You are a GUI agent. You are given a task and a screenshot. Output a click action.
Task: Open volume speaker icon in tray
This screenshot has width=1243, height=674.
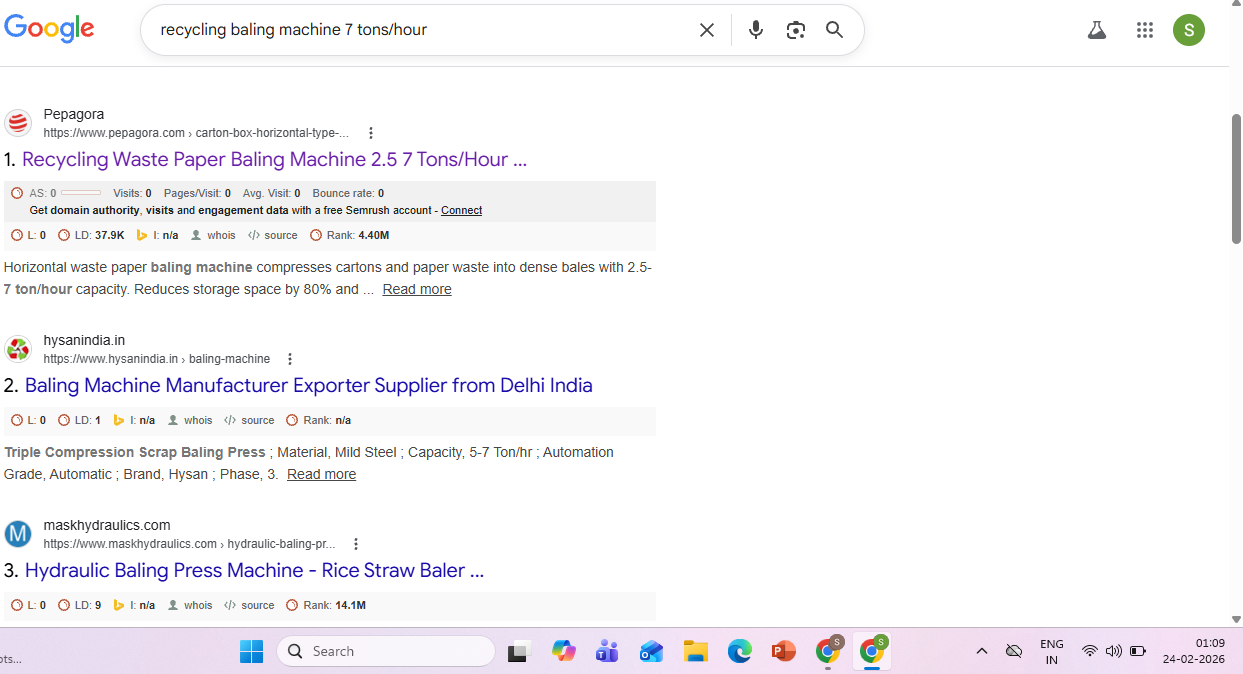[1114, 651]
